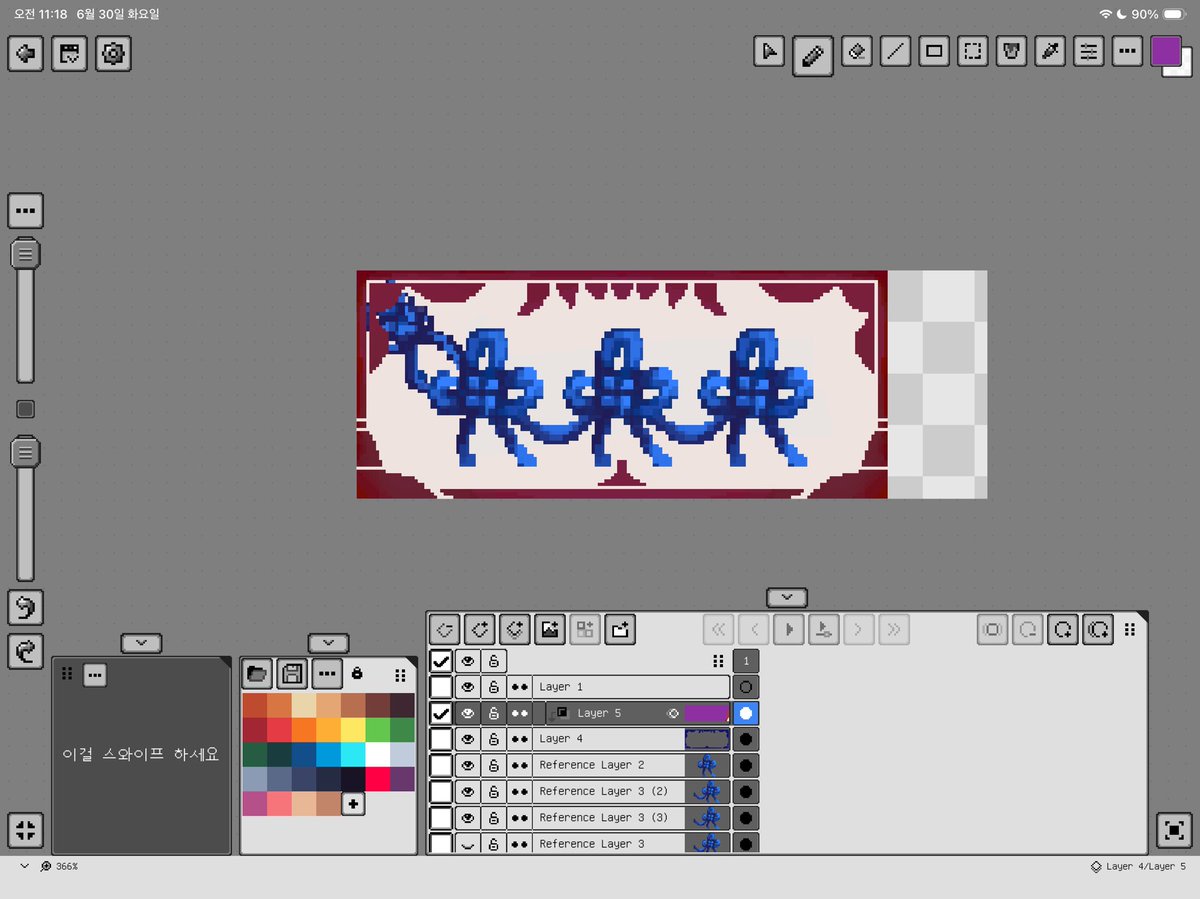This screenshot has height=899, width=1200.
Task: Pick the yellow palette swatch
Action: point(353,730)
